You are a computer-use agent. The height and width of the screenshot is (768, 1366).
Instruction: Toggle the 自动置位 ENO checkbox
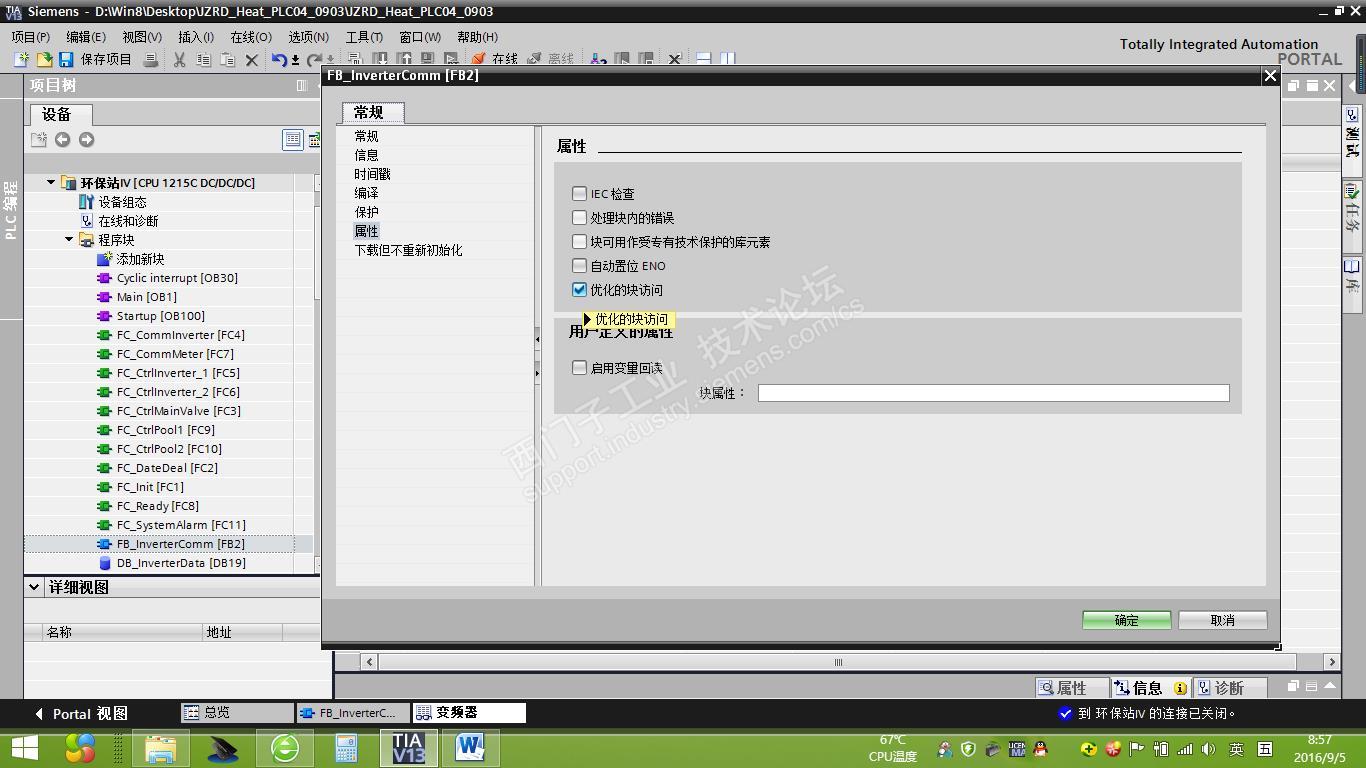[579, 266]
